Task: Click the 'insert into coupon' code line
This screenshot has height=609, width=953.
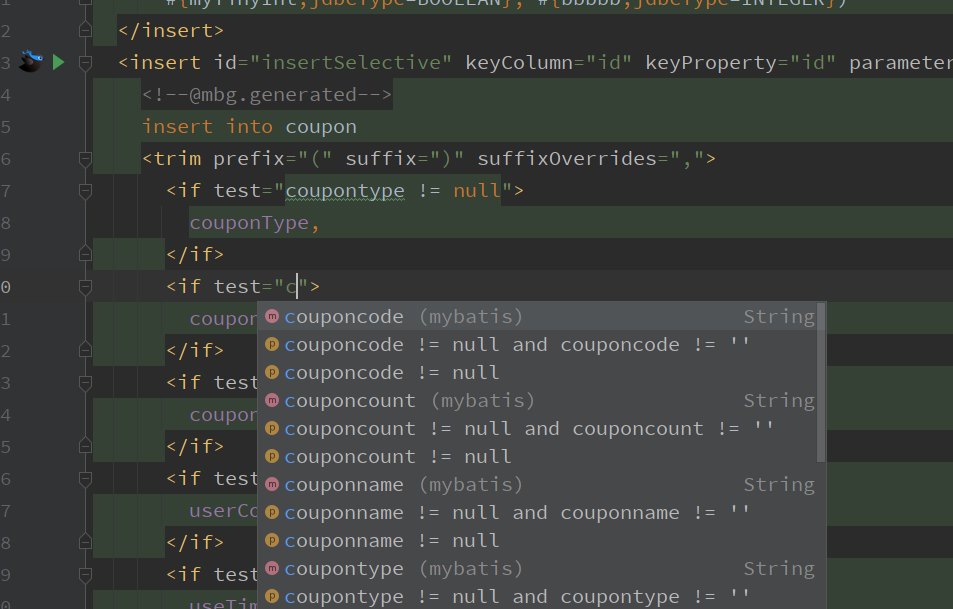Action: coord(249,127)
